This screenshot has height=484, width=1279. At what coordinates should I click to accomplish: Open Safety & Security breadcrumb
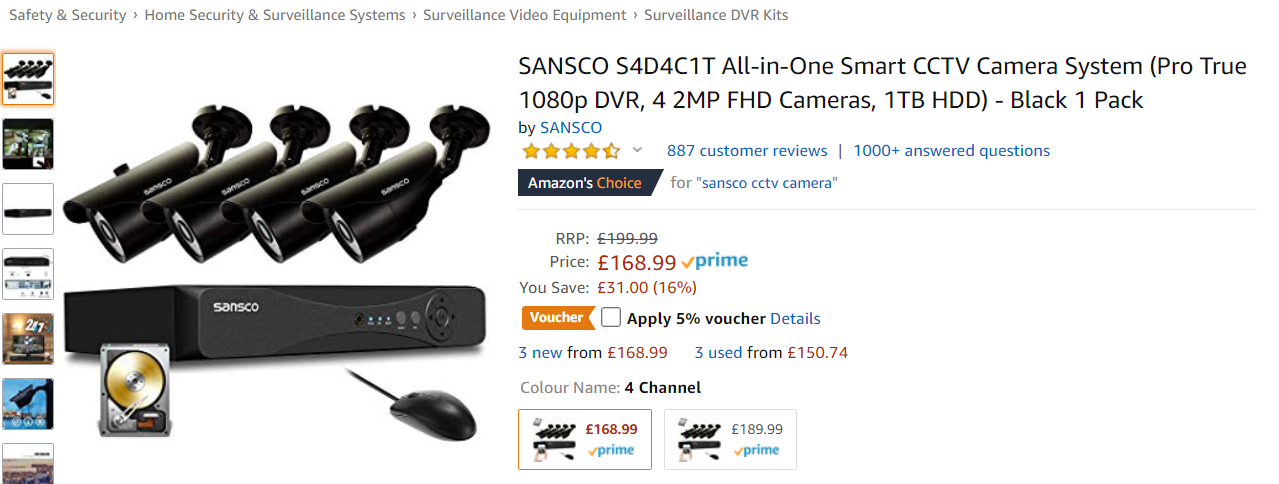click(x=68, y=15)
